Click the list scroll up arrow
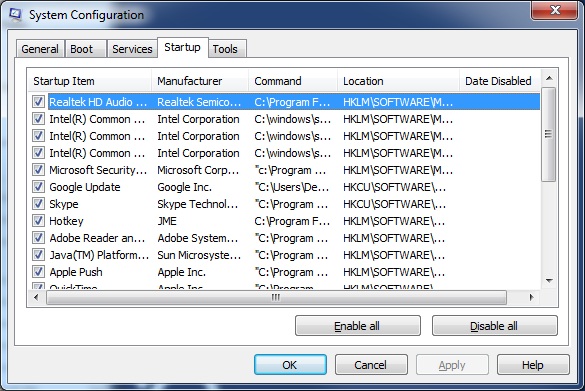Image resolution: width=585 pixels, height=391 pixels. 549,78
